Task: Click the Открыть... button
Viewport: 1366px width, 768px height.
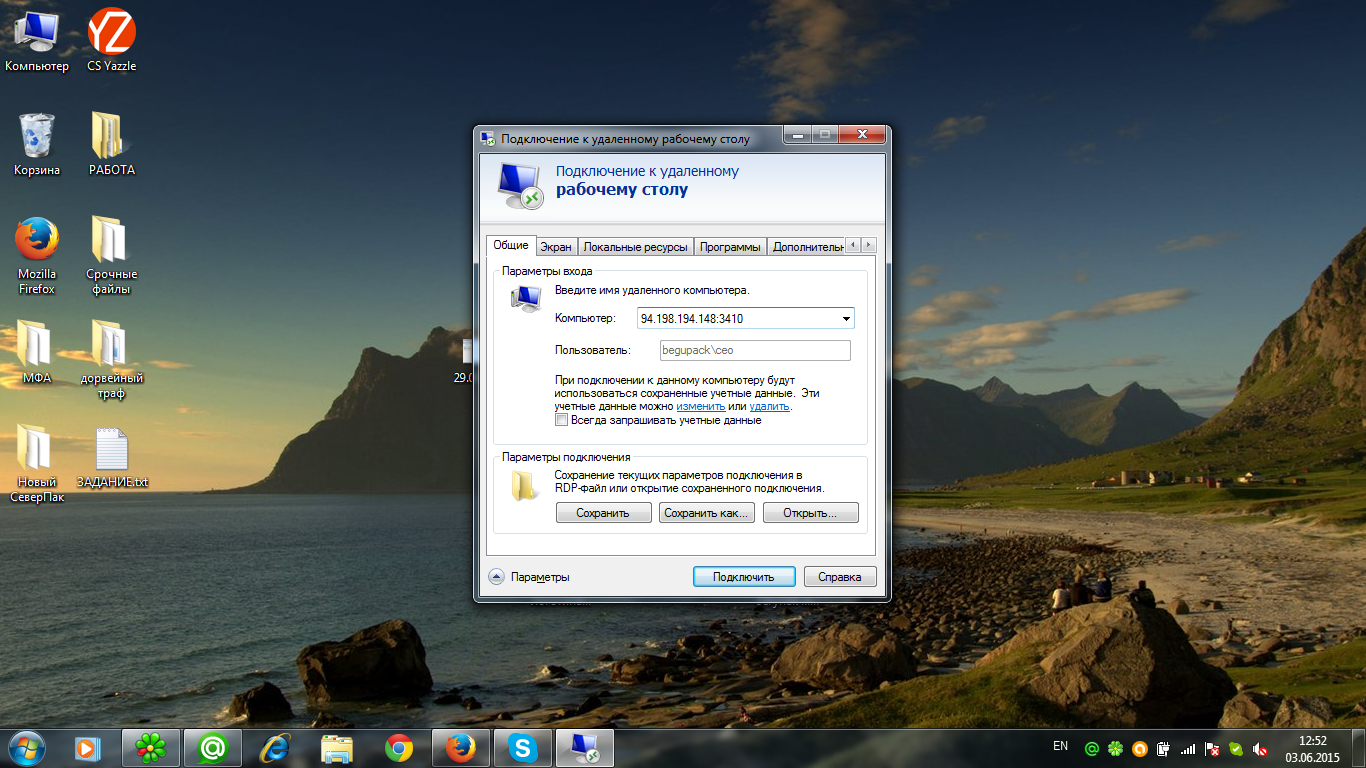Action: tap(810, 513)
